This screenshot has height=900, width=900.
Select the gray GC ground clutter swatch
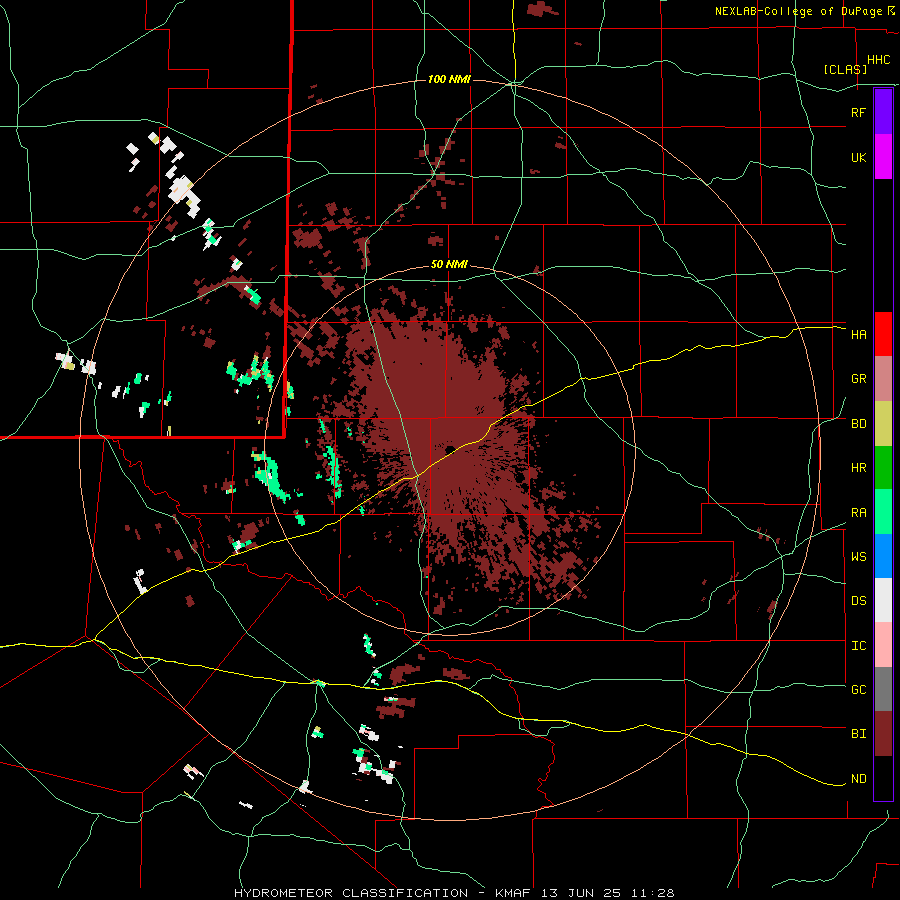tap(883, 689)
